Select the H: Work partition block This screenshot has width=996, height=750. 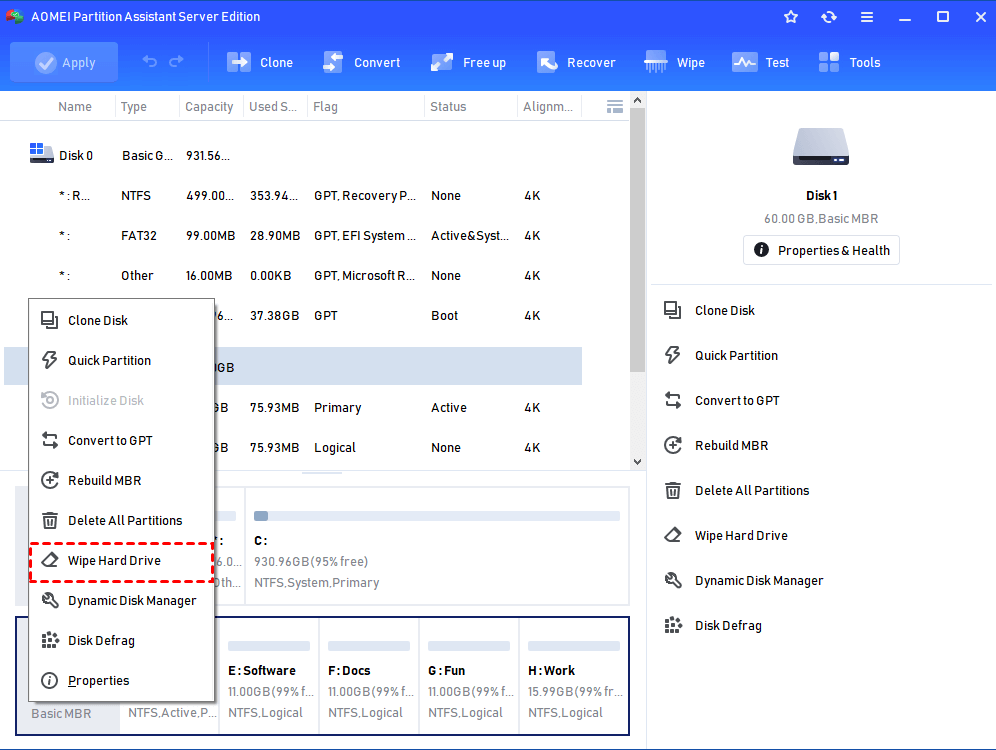pos(574,676)
